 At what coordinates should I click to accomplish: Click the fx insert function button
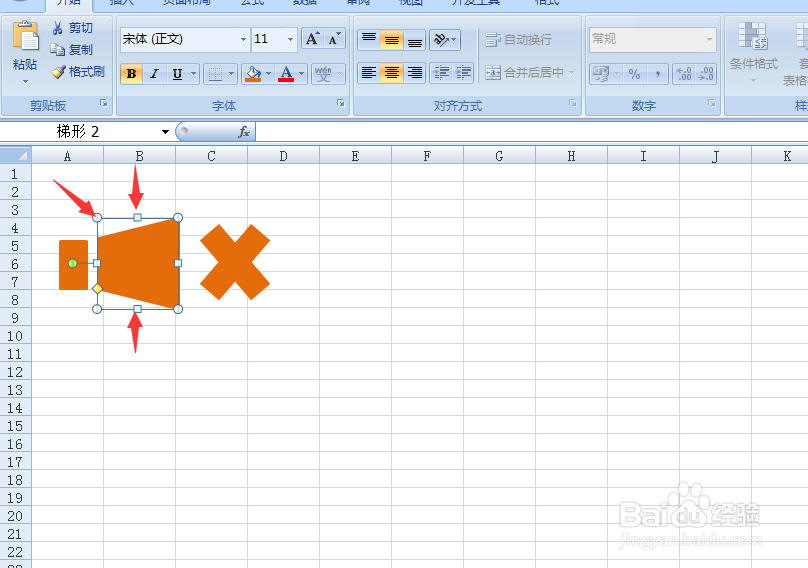[244, 132]
